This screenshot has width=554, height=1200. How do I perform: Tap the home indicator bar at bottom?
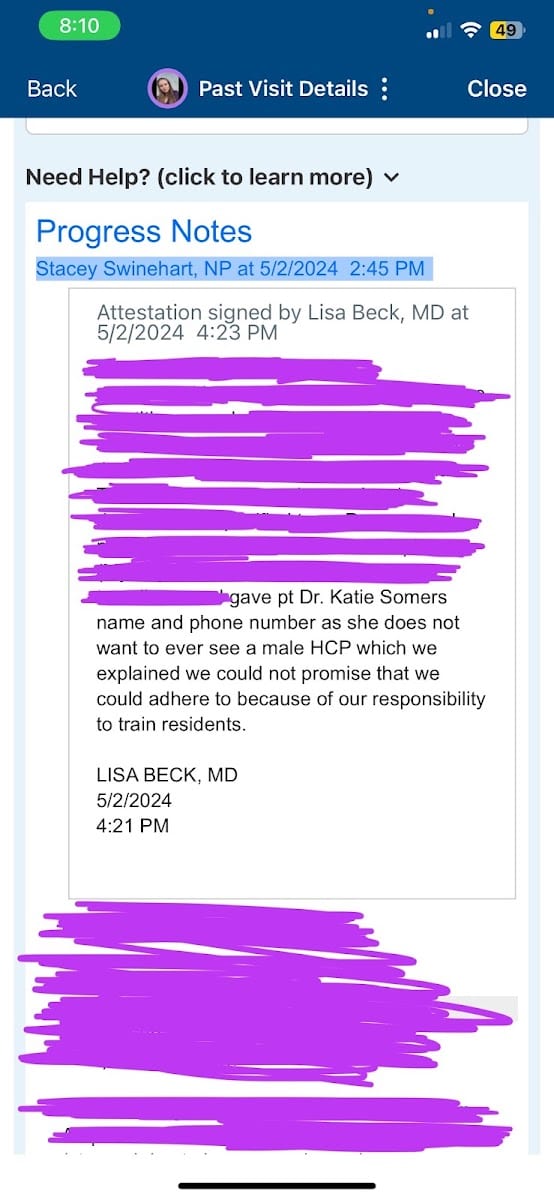coord(277,1186)
